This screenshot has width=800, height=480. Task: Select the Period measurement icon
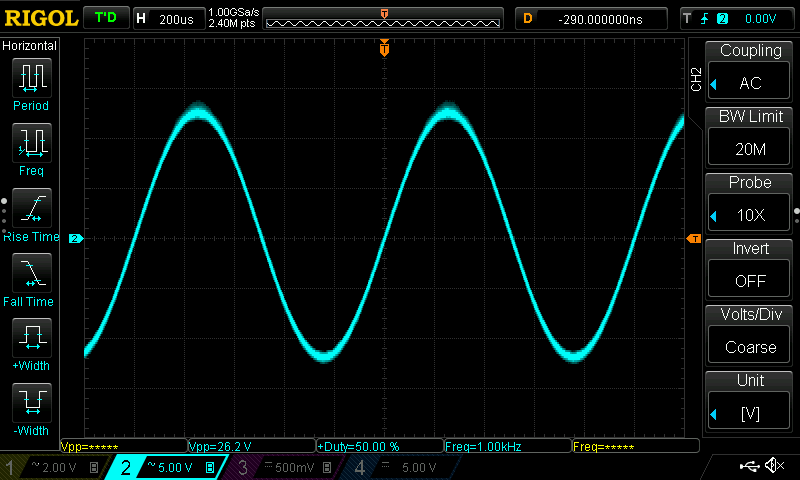pos(32,78)
